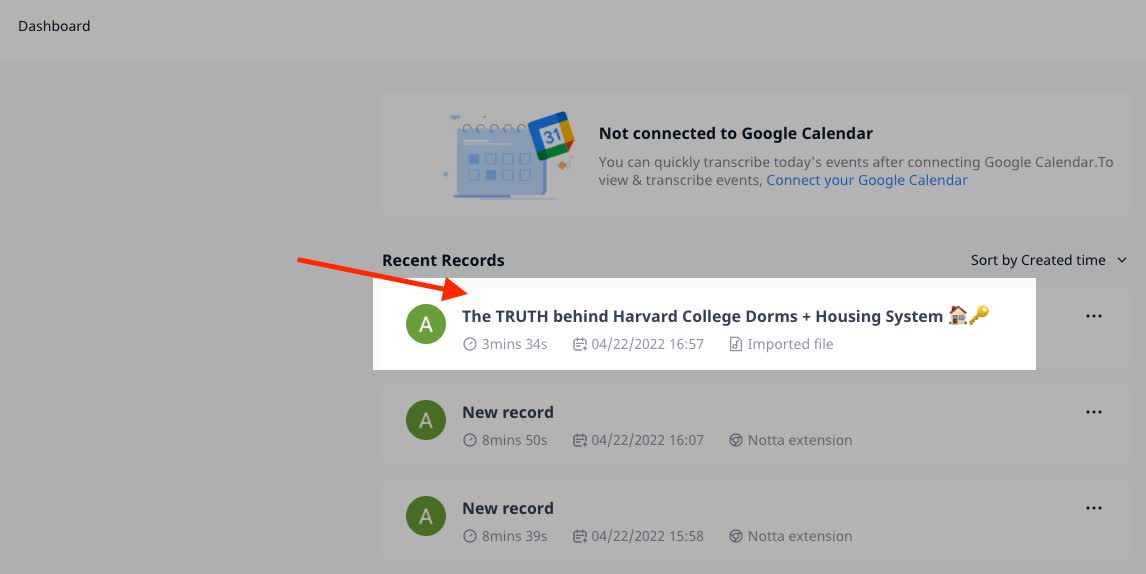Click the Recent Records heading
This screenshot has width=1146, height=574.
(x=443, y=260)
